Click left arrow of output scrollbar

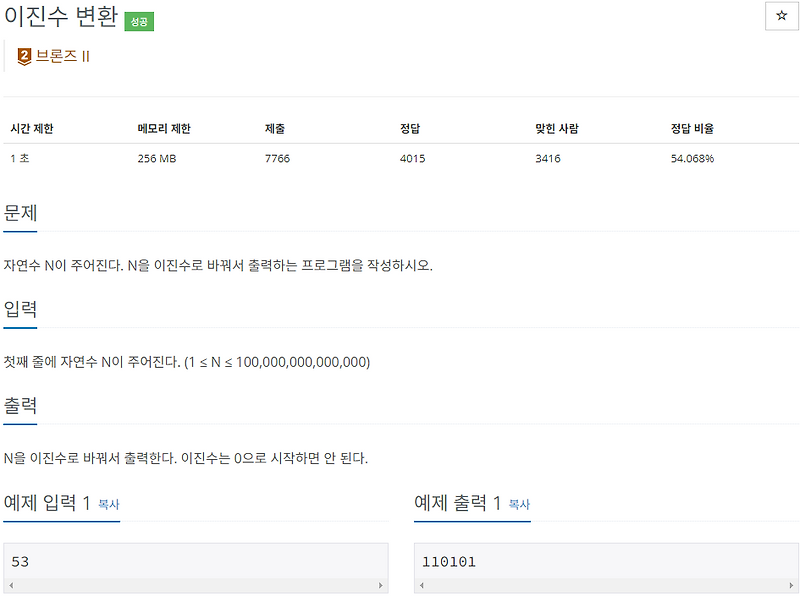pos(422,585)
